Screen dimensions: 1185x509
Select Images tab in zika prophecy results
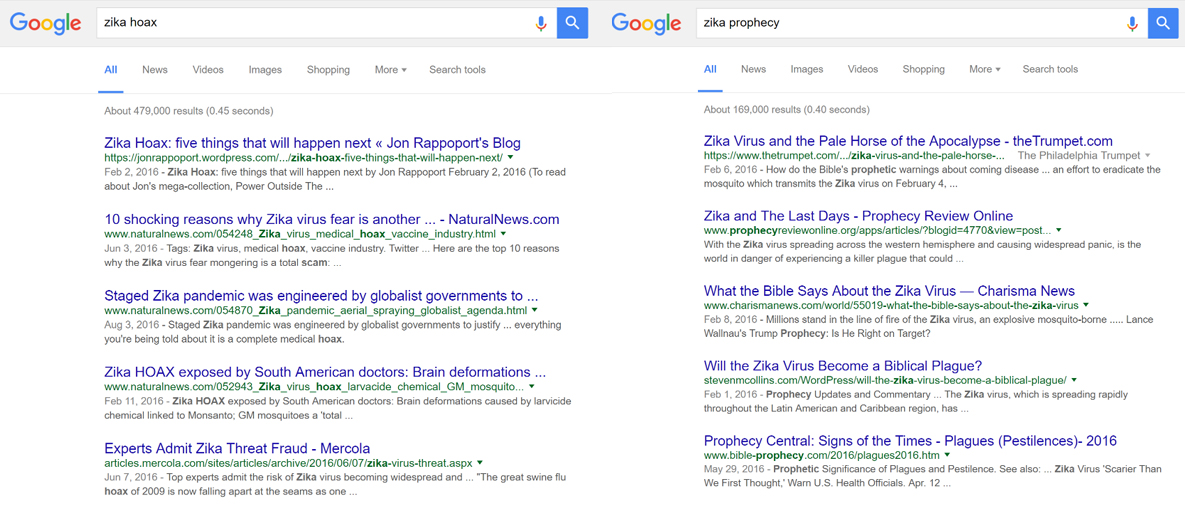pos(806,69)
